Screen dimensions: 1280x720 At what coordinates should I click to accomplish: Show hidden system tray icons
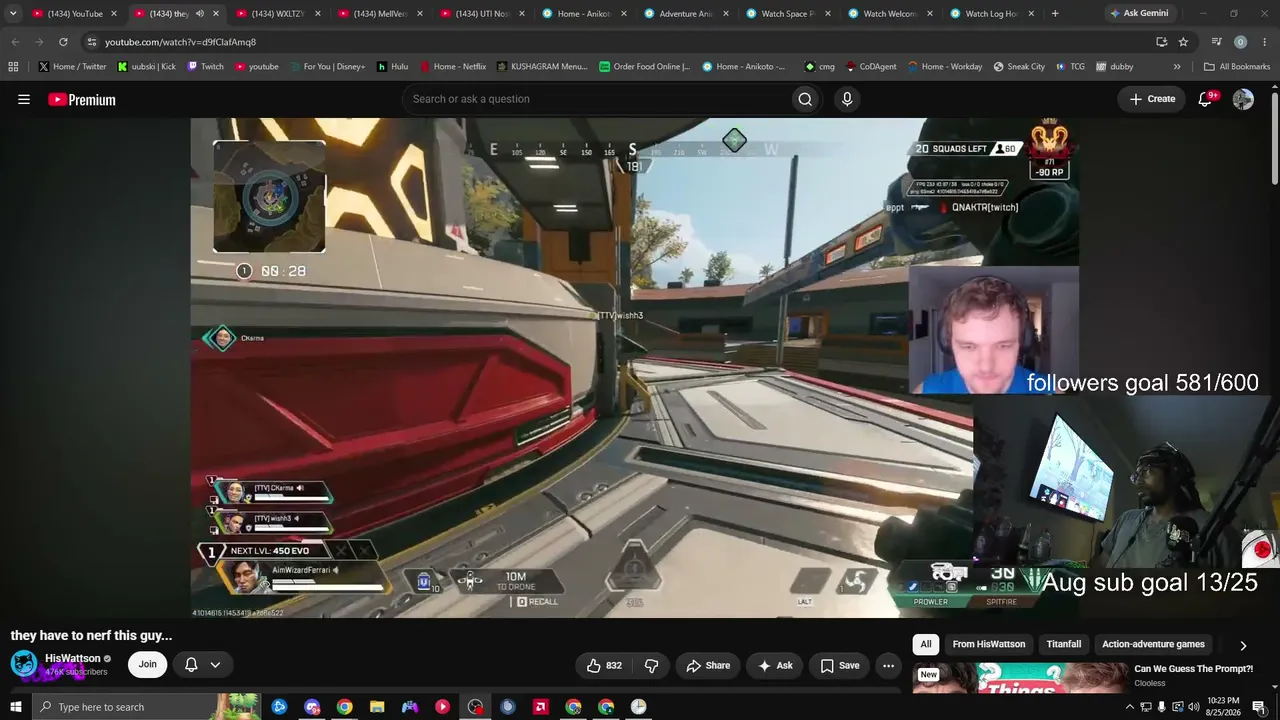pyautogui.click(x=1130, y=707)
